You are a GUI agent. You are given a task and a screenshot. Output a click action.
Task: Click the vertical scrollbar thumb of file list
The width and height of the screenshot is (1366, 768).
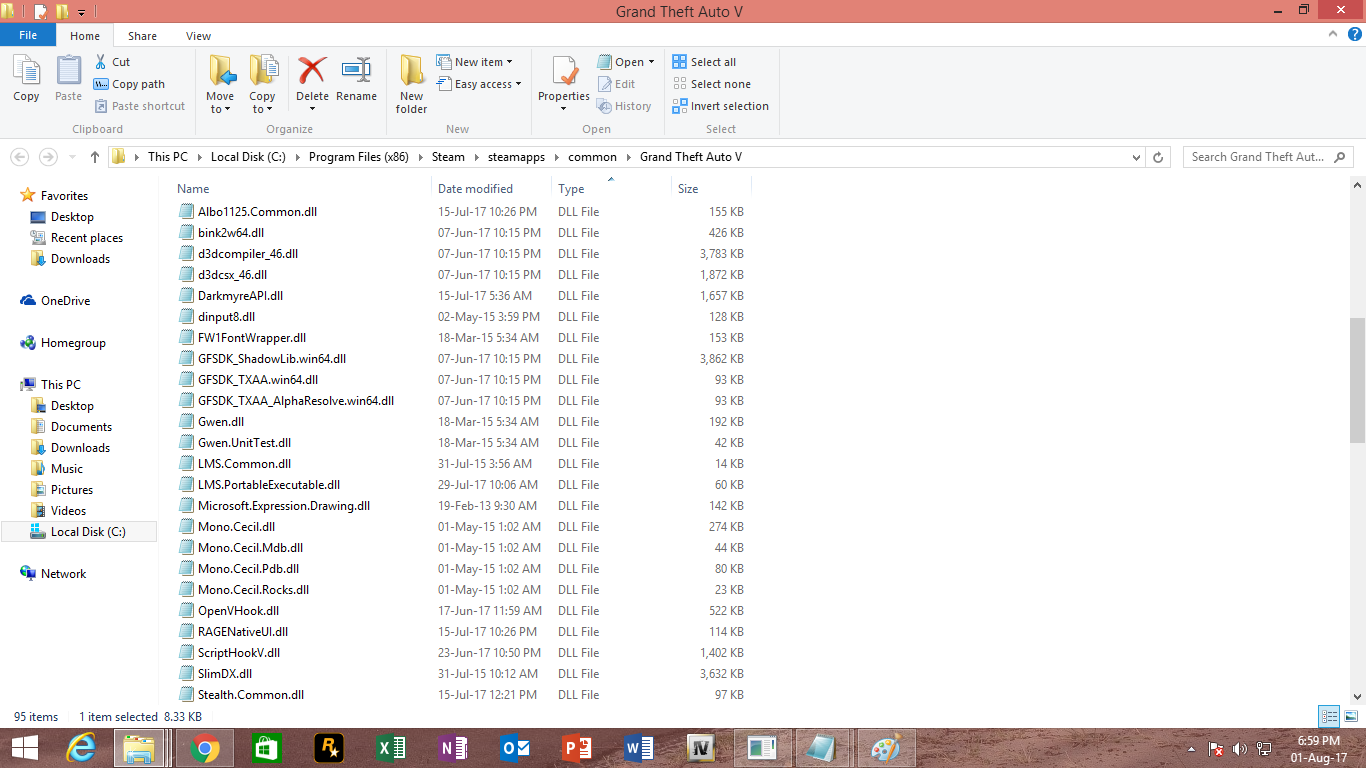click(1357, 380)
